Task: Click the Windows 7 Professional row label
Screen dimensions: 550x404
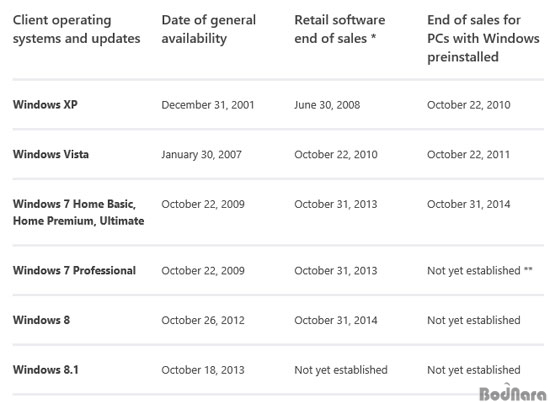Action: coord(74,270)
